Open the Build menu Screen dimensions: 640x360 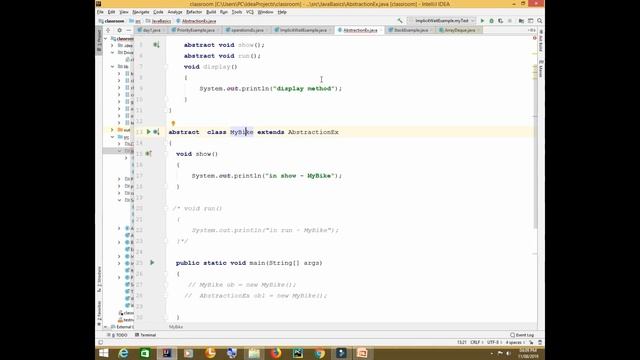pyautogui.click(x=211, y=12)
